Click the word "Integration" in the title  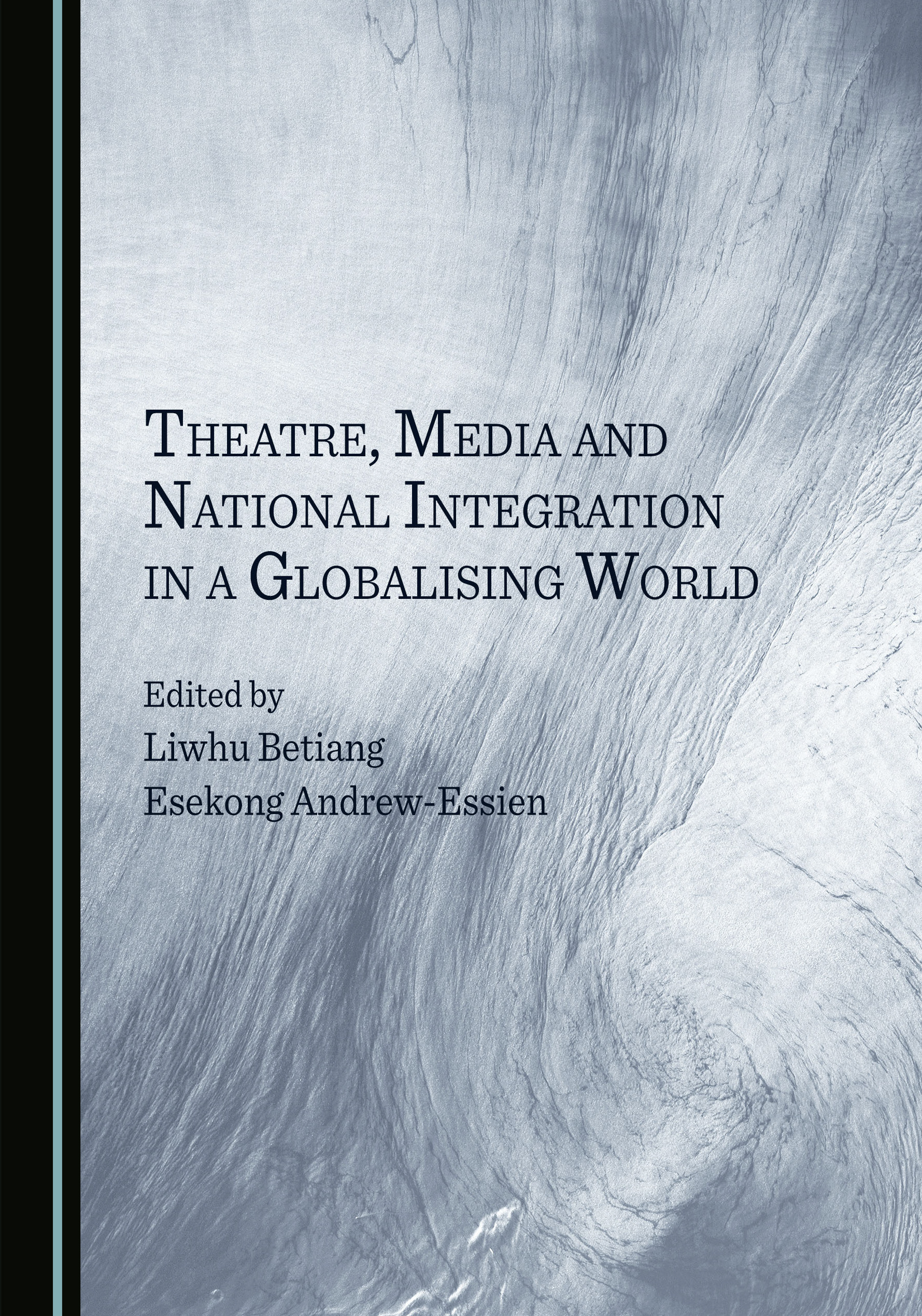(563, 506)
